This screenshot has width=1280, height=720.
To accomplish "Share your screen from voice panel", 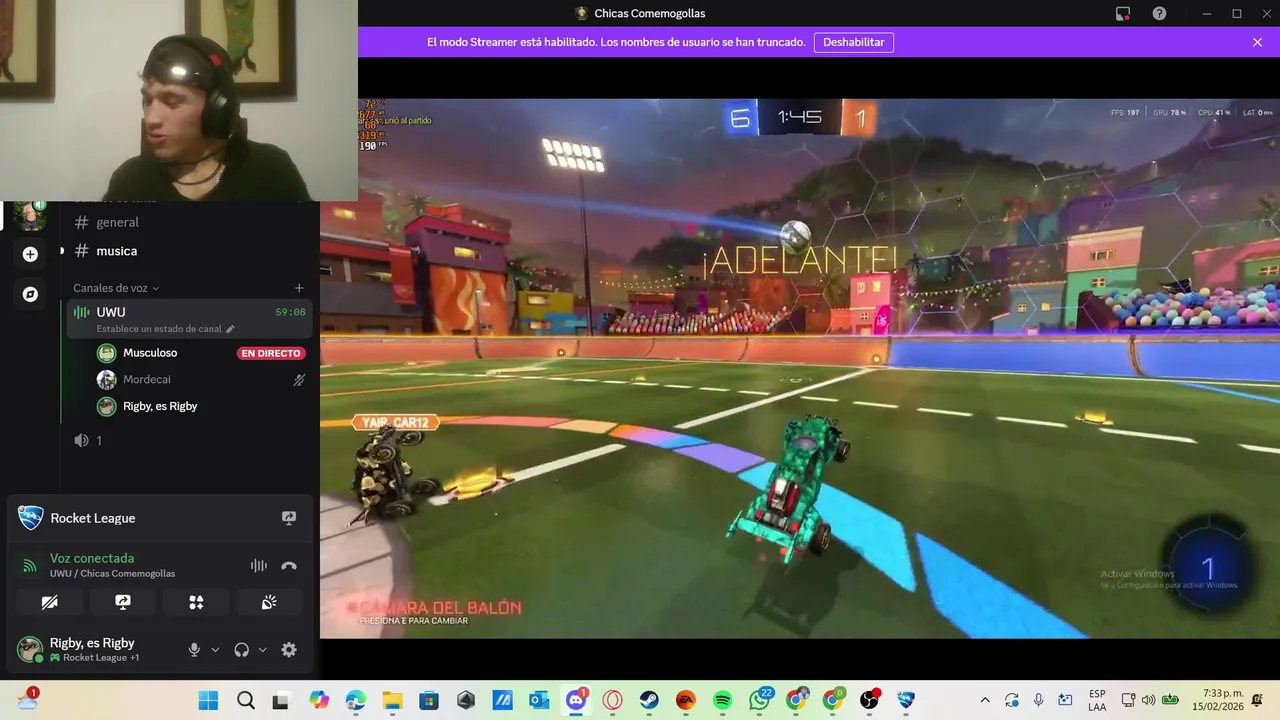I will (x=123, y=602).
